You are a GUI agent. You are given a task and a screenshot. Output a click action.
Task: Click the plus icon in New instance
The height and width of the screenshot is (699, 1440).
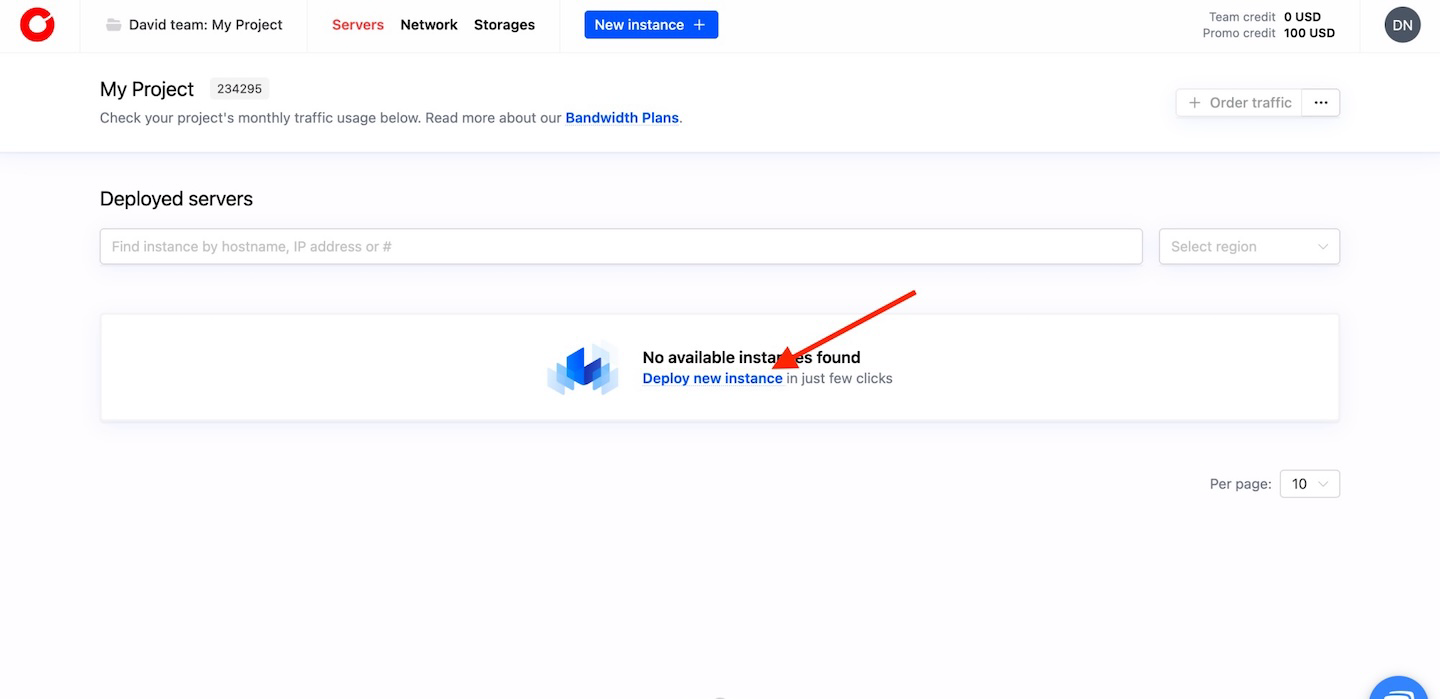(x=699, y=25)
